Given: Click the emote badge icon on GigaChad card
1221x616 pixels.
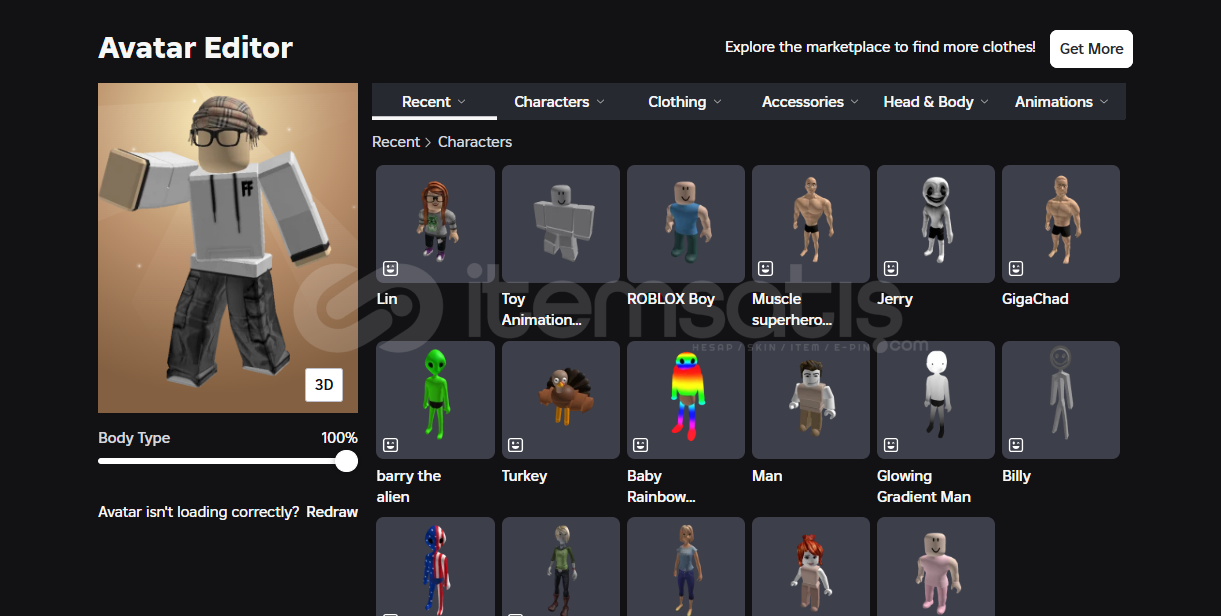Looking at the screenshot, I should (x=1016, y=268).
